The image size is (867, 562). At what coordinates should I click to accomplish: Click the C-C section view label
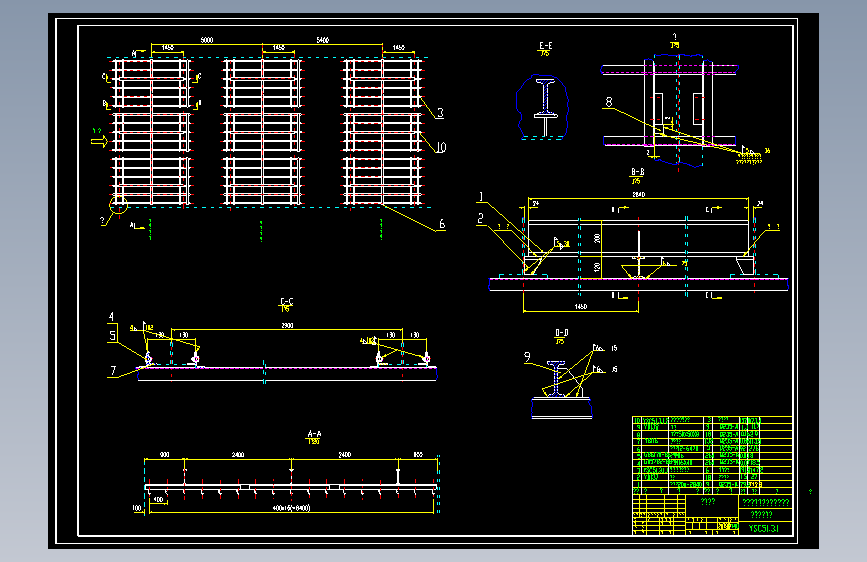(286, 301)
